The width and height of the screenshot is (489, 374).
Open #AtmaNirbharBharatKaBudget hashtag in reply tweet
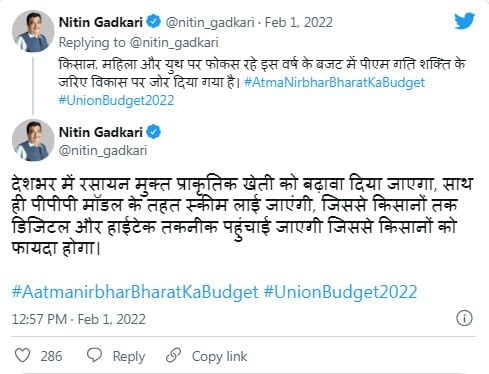click(334, 82)
